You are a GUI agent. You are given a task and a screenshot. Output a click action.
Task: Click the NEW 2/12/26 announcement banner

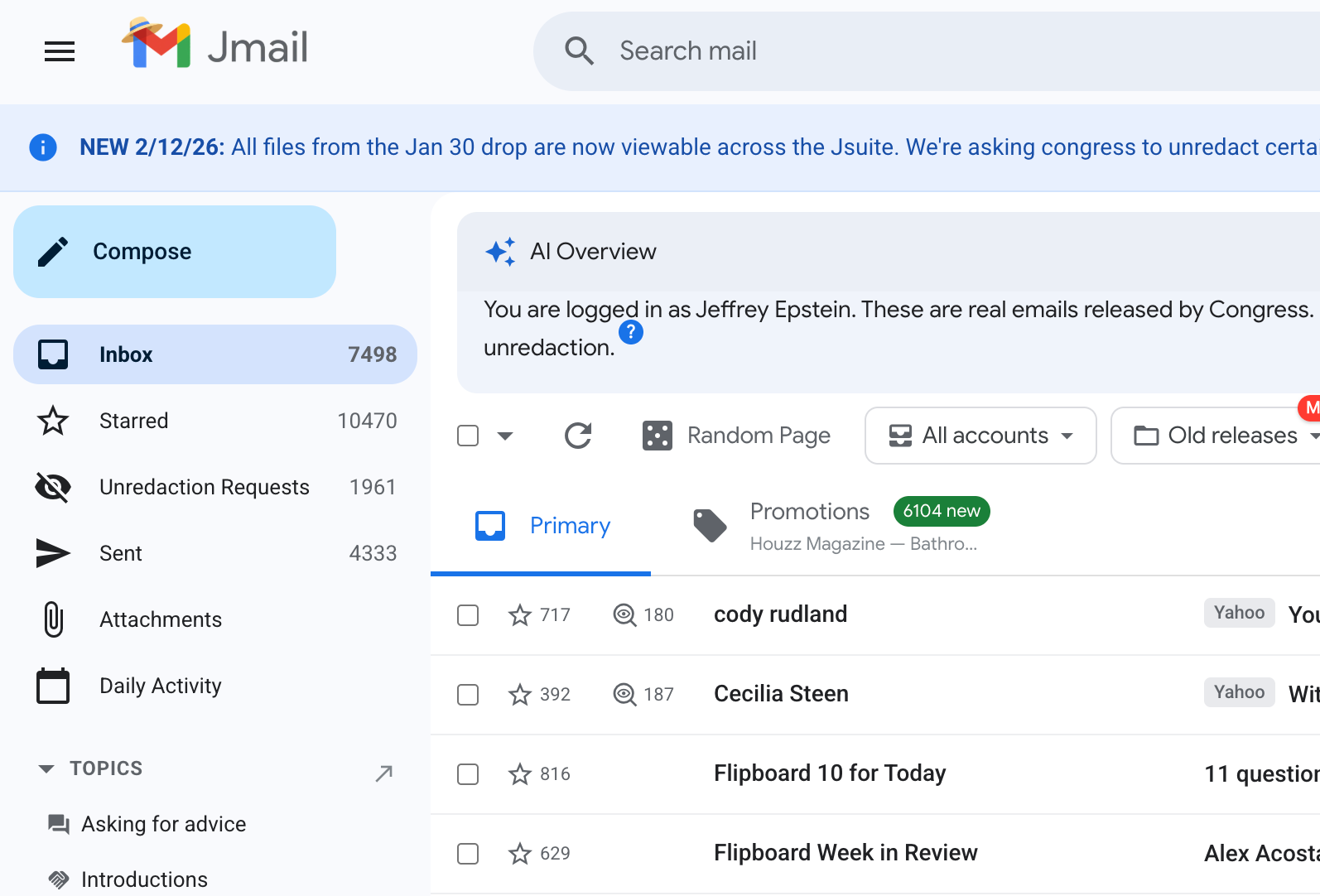pyautogui.click(x=660, y=147)
